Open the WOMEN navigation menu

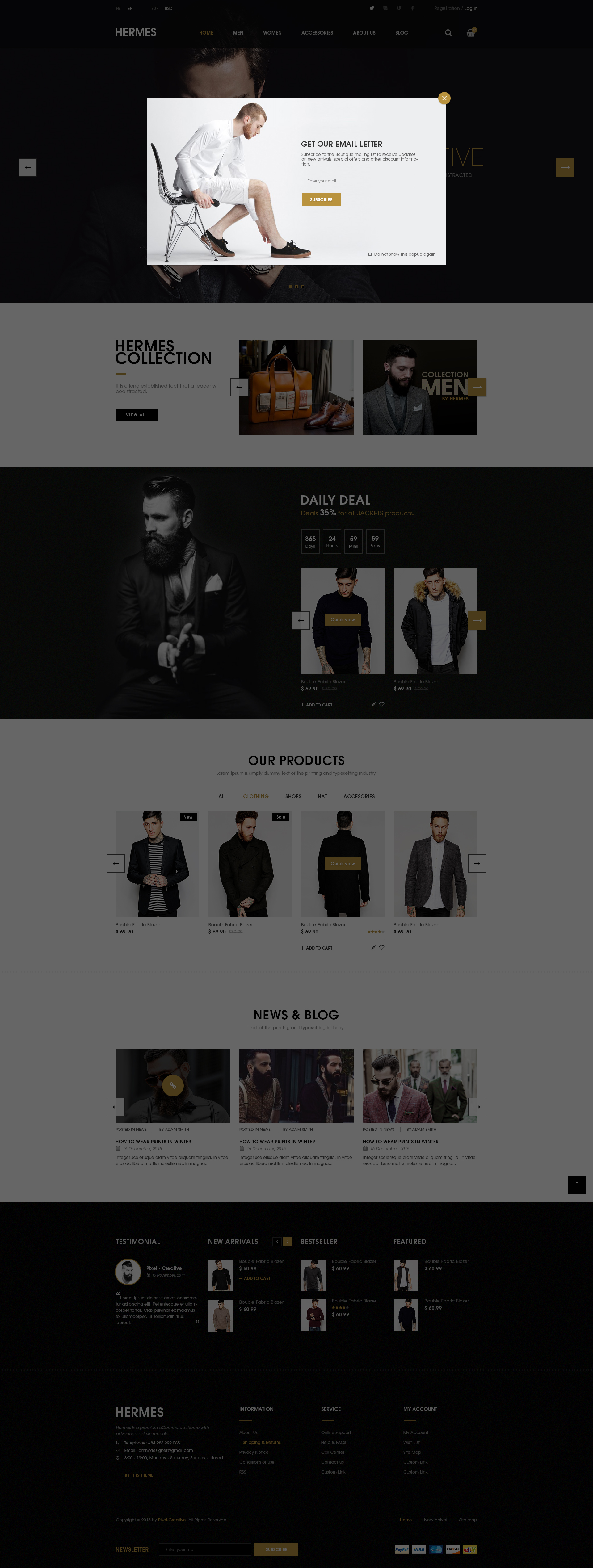click(272, 33)
